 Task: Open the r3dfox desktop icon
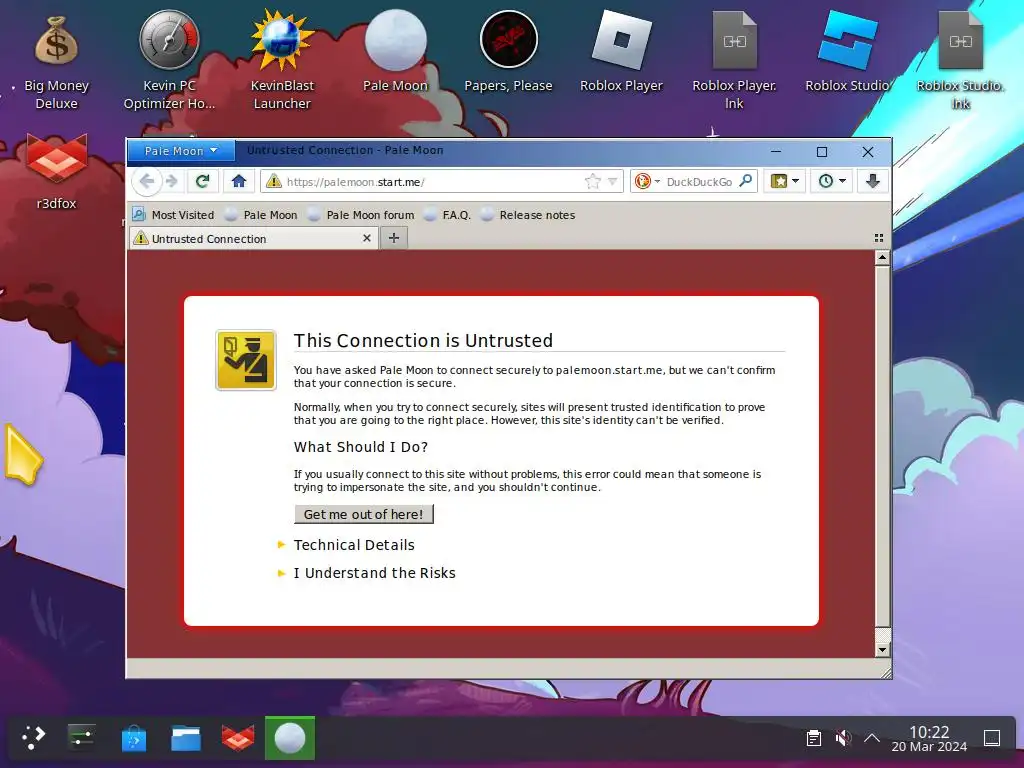tap(56, 172)
